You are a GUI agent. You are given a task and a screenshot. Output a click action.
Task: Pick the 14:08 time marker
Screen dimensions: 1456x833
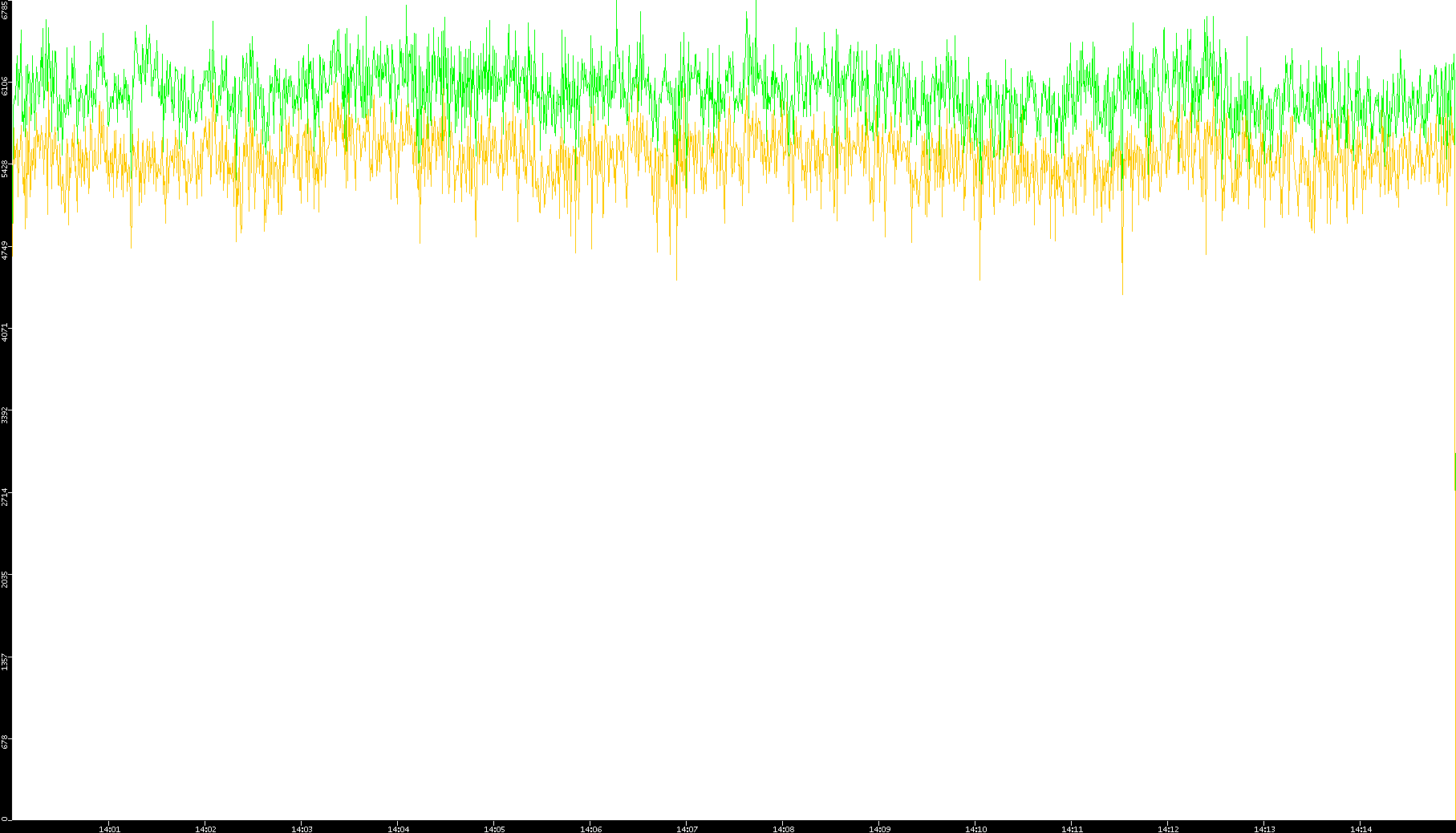(783, 829)
